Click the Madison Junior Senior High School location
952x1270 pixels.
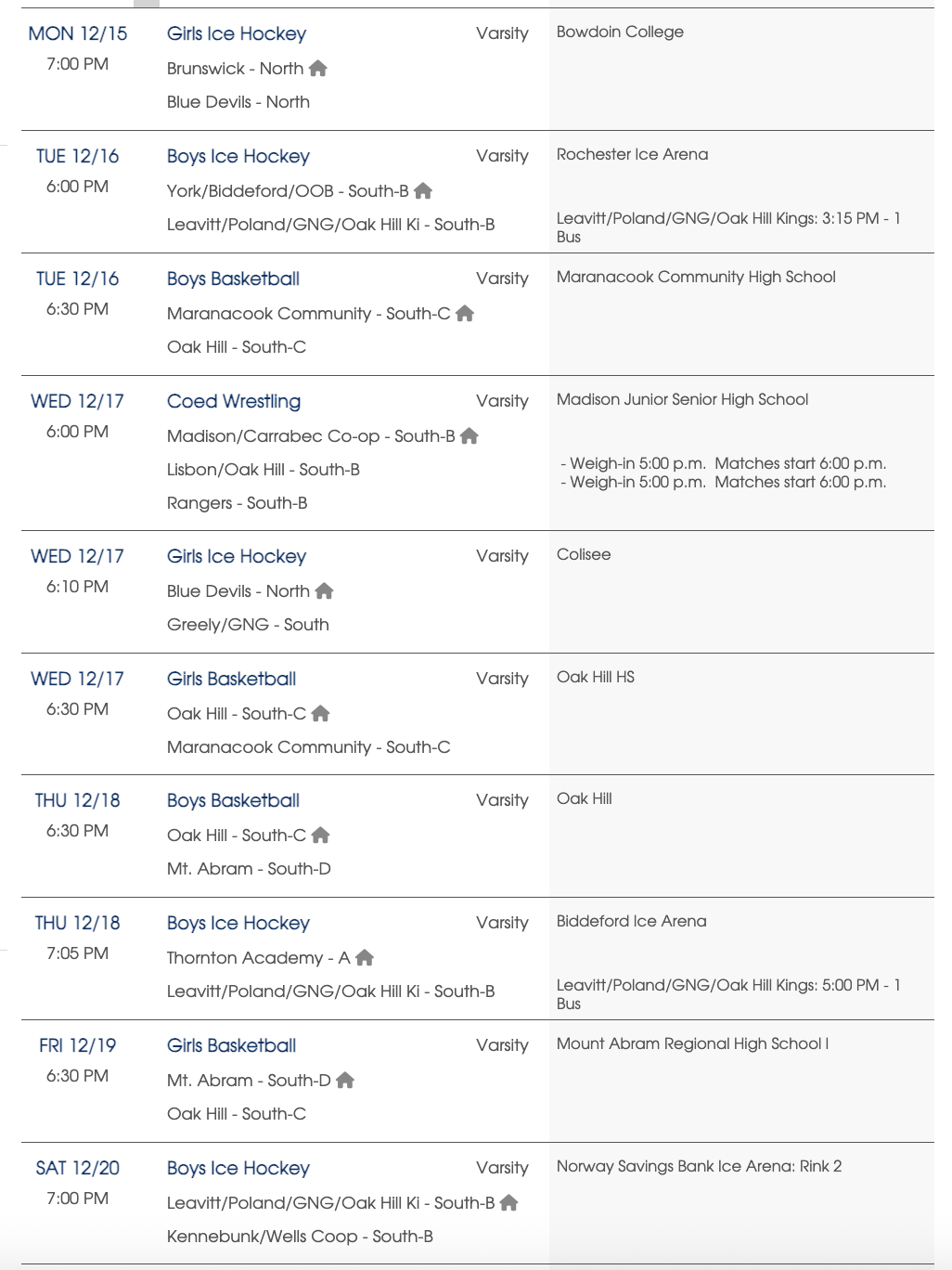tap(682, 400)
